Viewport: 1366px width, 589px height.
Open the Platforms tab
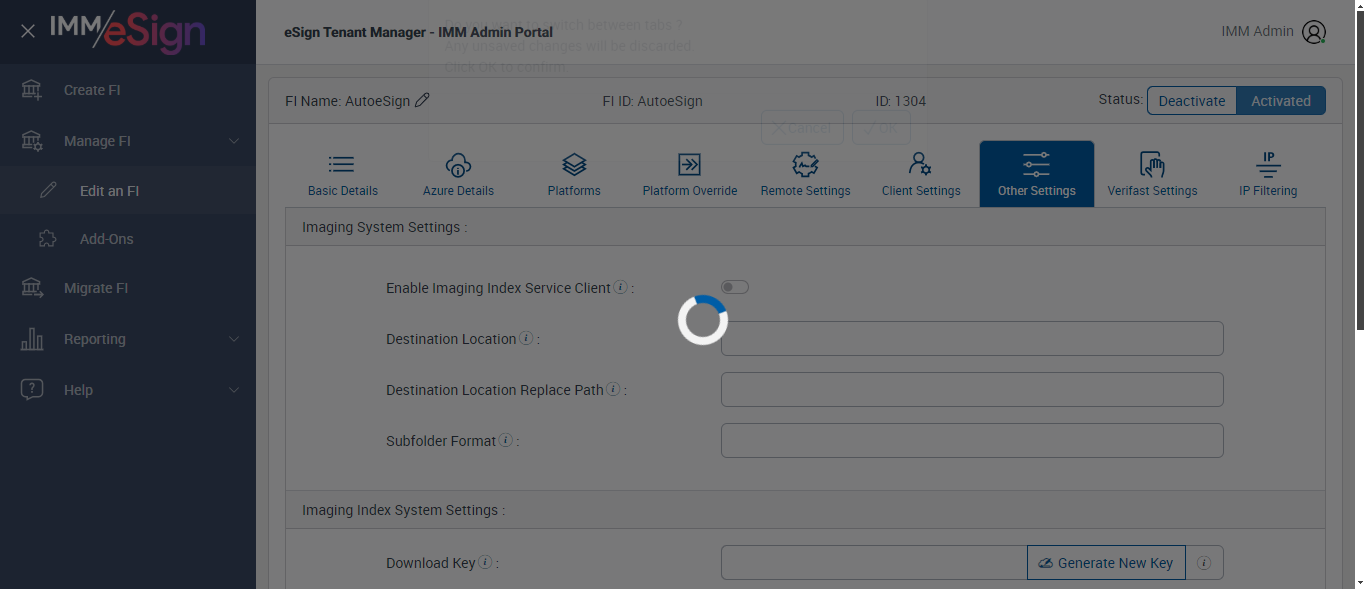pyautogui.click(x=574, y=174)
